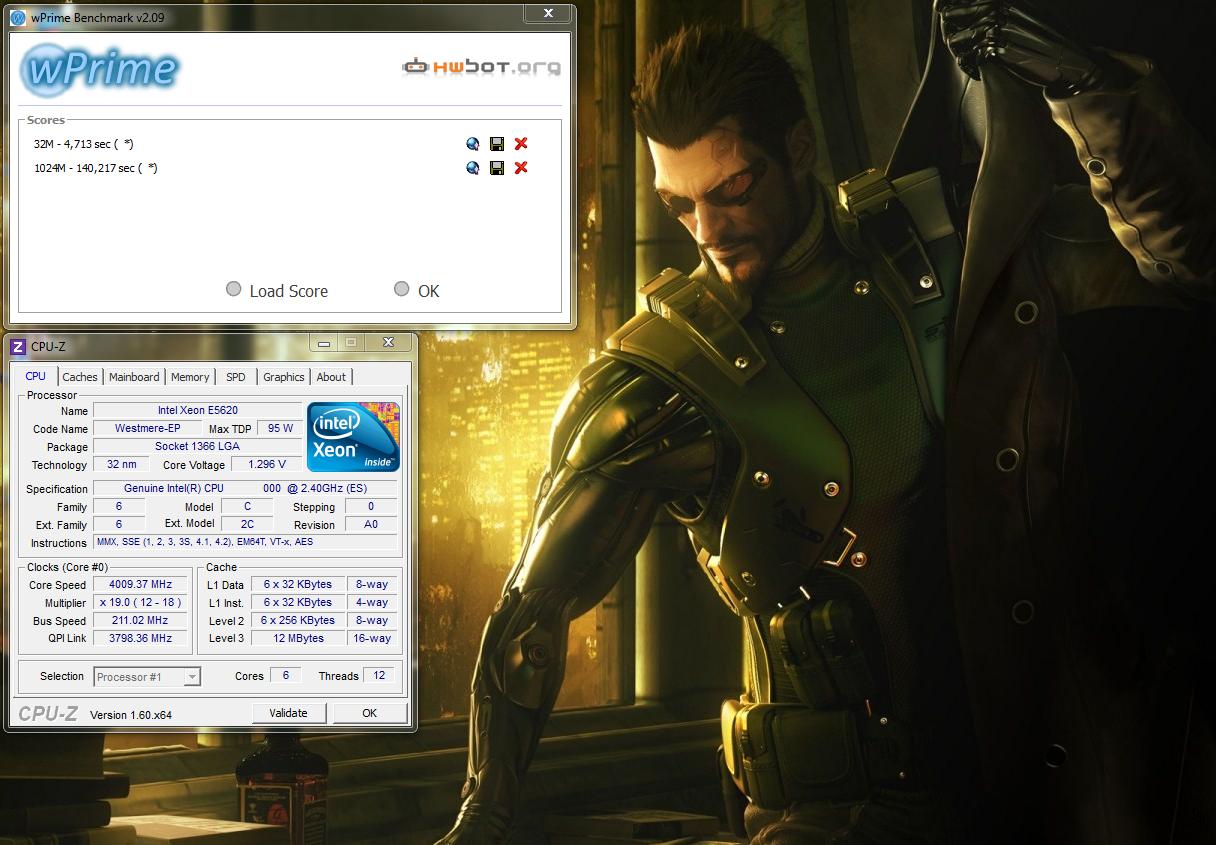Click the wPrime logo

(99, 68)
